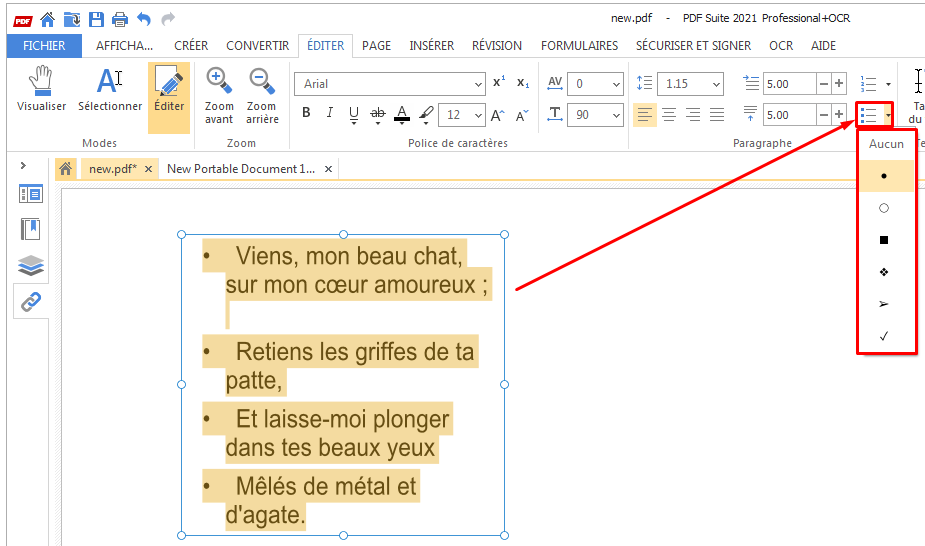Viewport: 925px width, 546px height.
Task: Decrease lower spacing value with minus
Action: pos(824,115)
